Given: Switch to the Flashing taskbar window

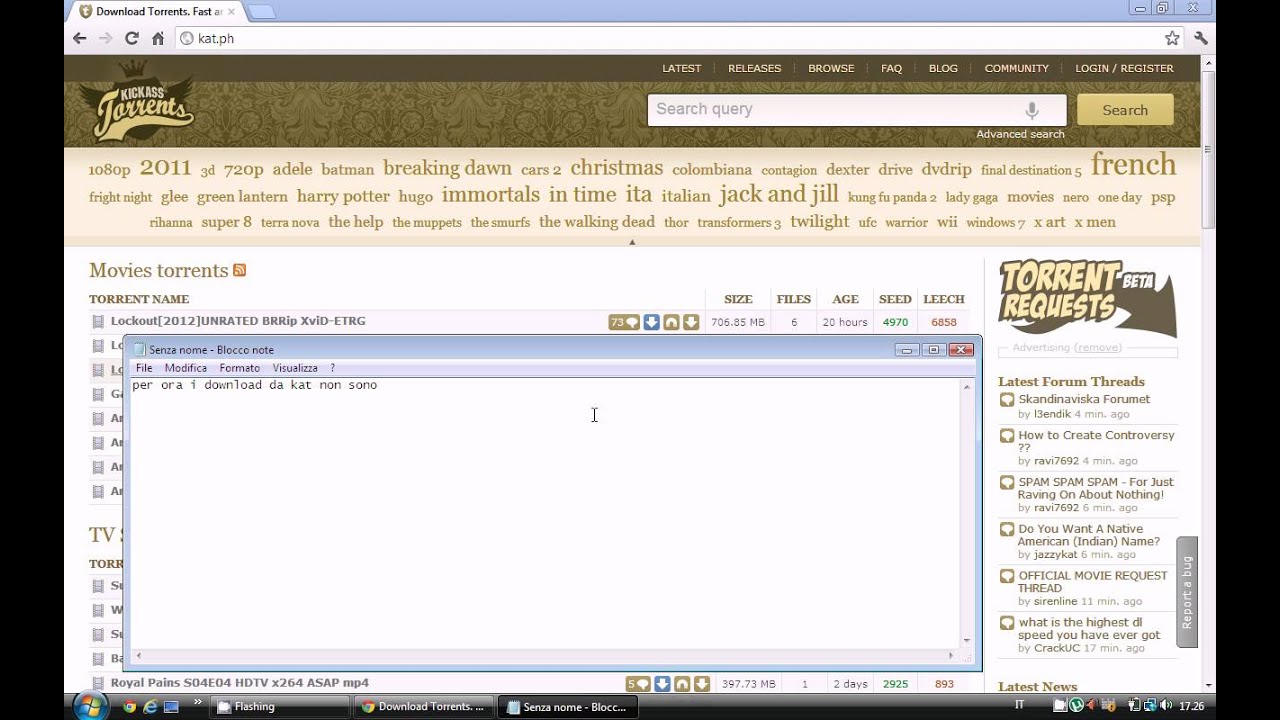Looking at the screenshot, I should point(280,706).
